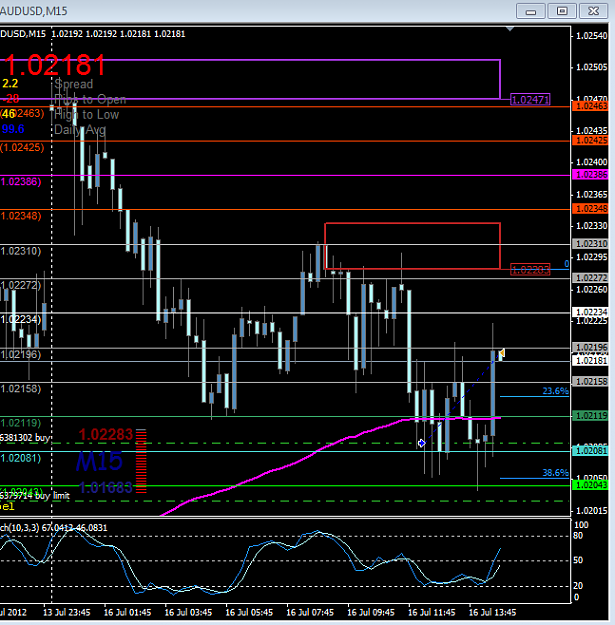Click the bright green 1.02043 price tag on axis
The image size is (615, 625).
[x=590, y=485]
